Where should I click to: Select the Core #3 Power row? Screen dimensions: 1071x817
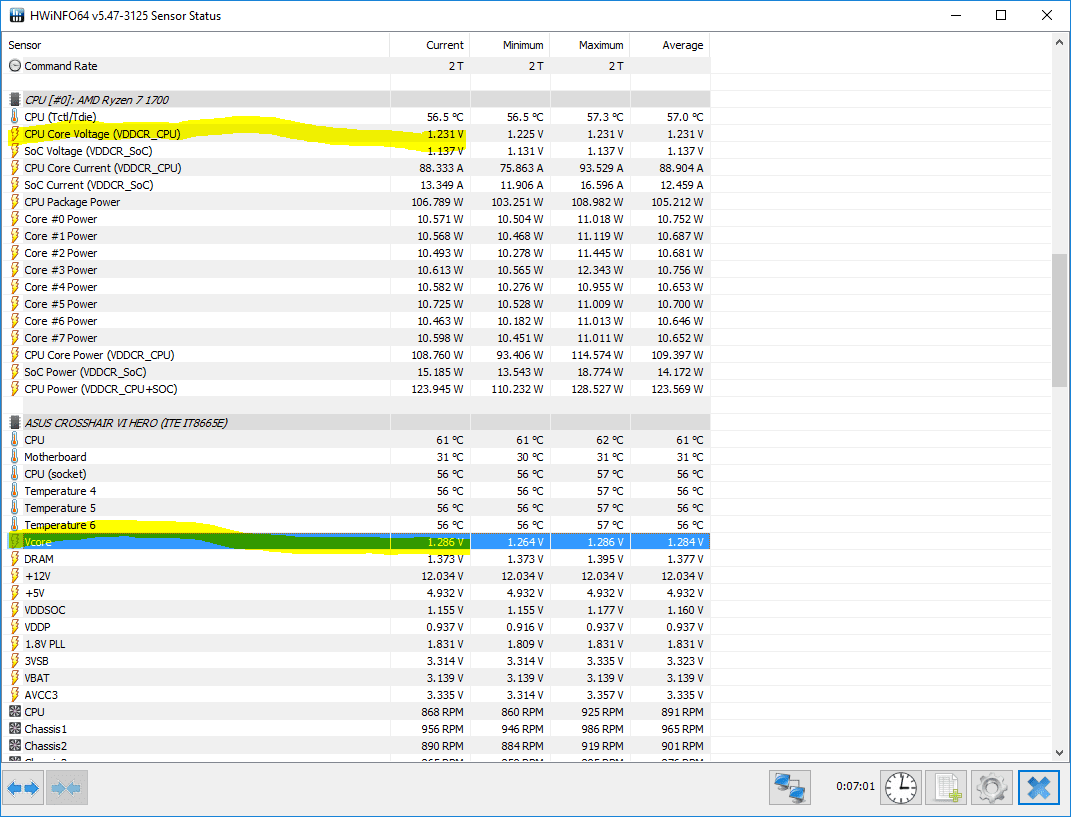pyautogui.click(x=358, y=270)
